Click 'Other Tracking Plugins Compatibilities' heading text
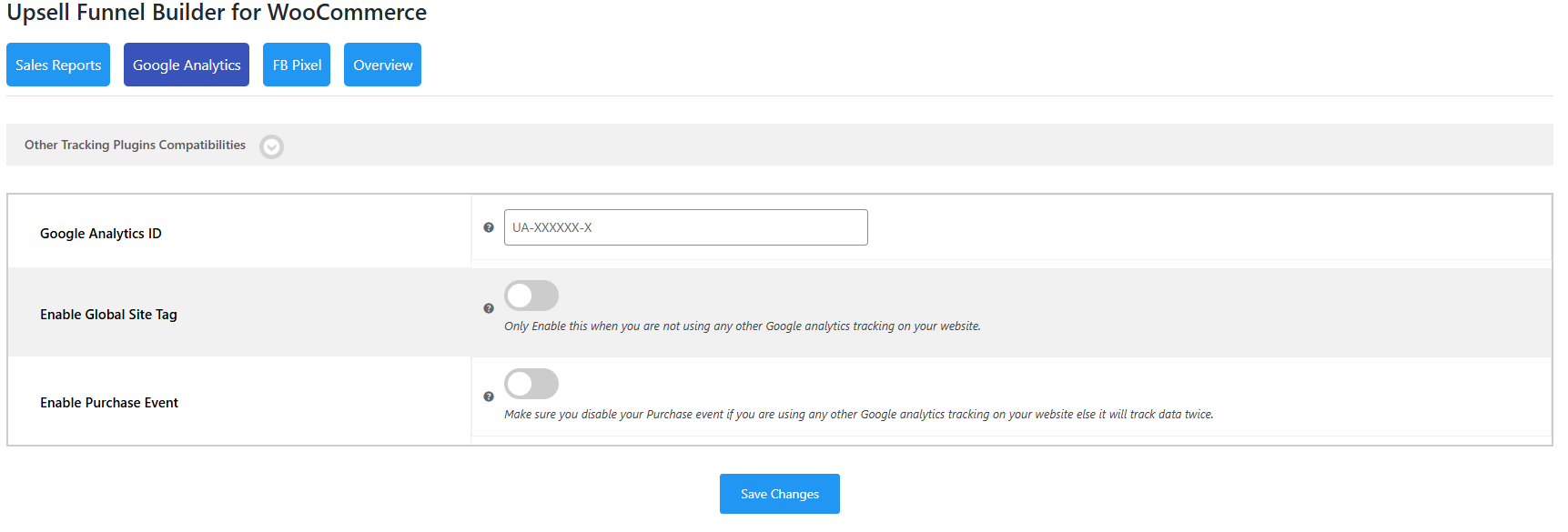This screenshot has width=1568, height=532. coord(135,145)
